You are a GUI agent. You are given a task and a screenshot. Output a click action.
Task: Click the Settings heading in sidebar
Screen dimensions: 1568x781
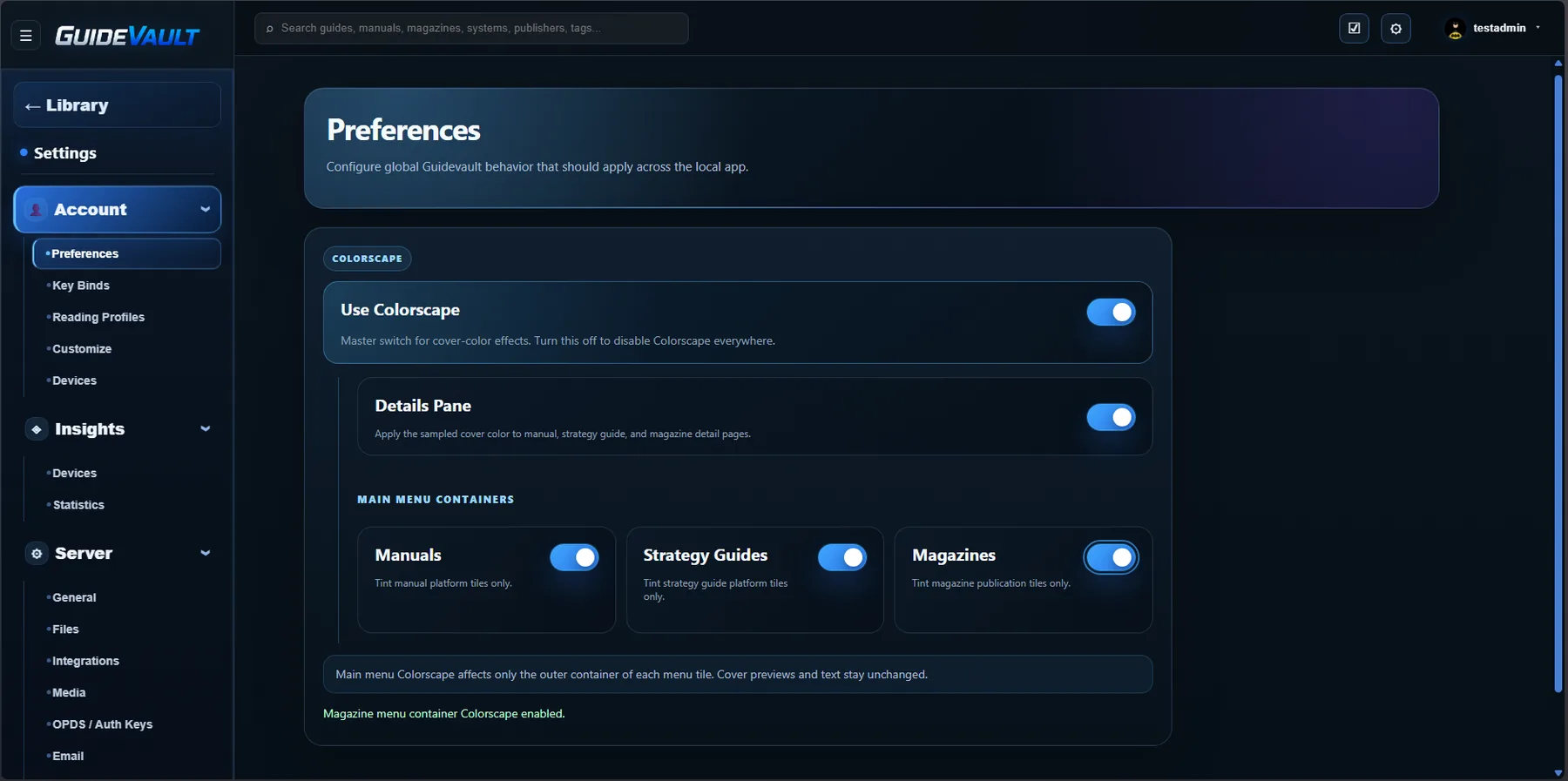[65, 153]
